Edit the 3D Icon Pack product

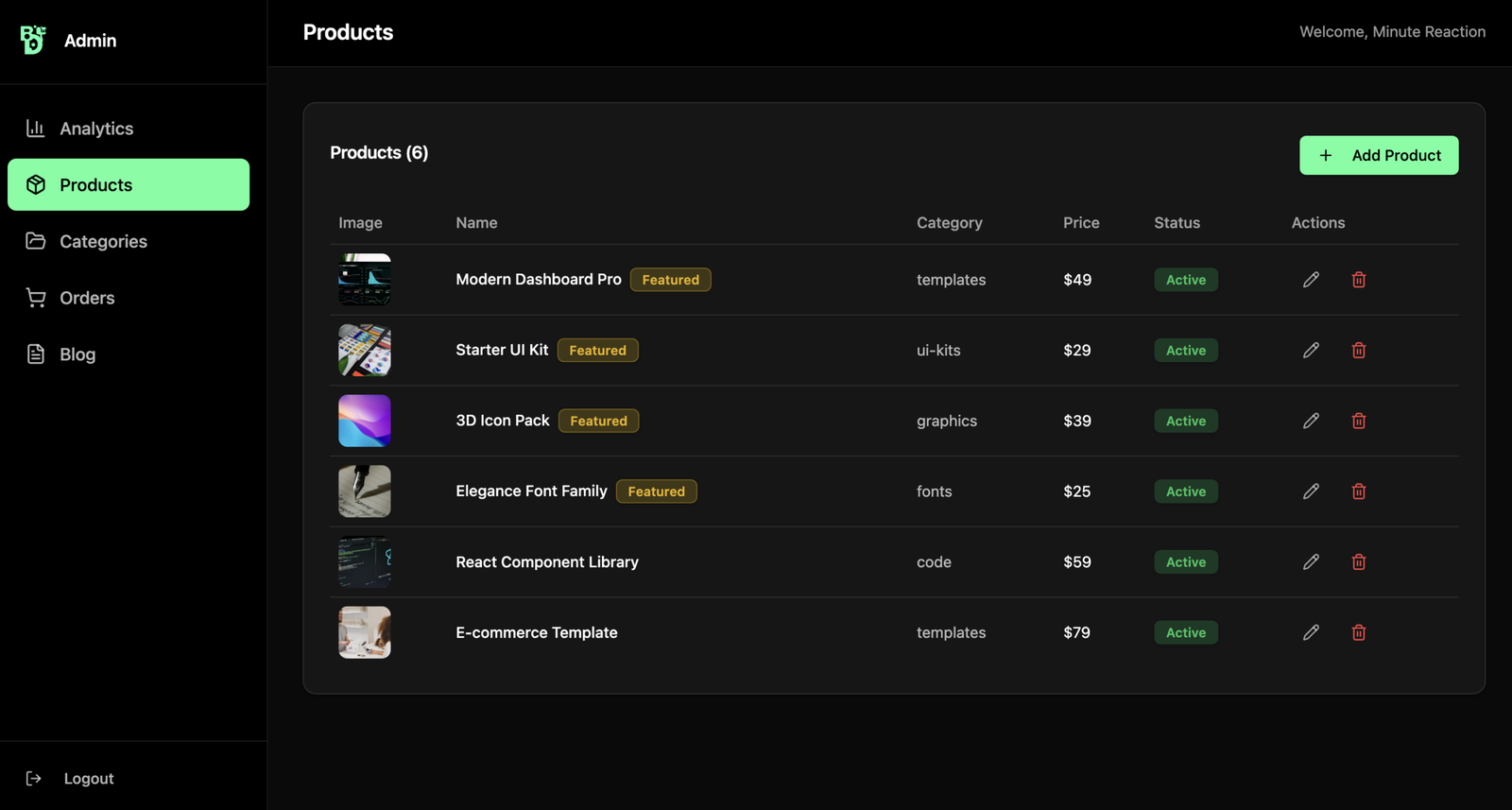(1311, 421)
